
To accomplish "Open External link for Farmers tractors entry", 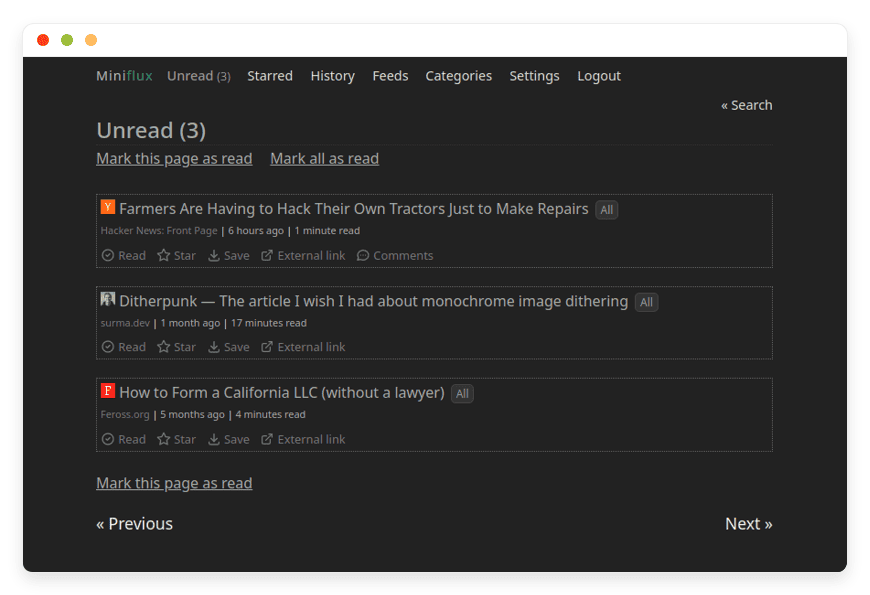I will [x=303, y=255].
